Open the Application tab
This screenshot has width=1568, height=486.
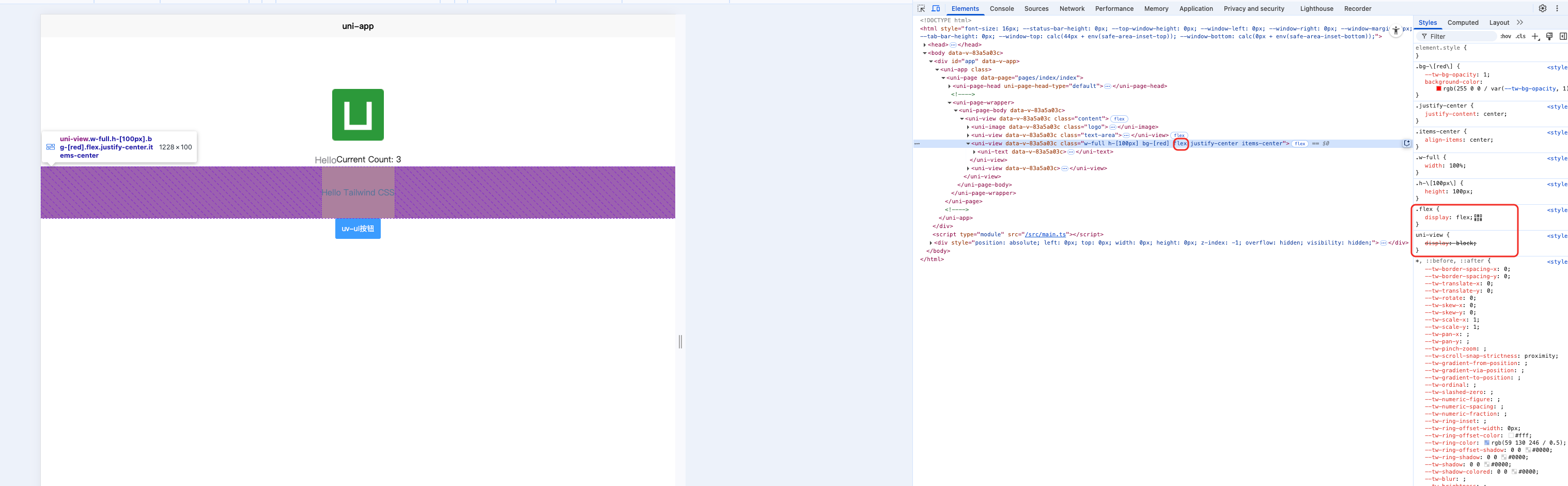tap(1196, 8)
